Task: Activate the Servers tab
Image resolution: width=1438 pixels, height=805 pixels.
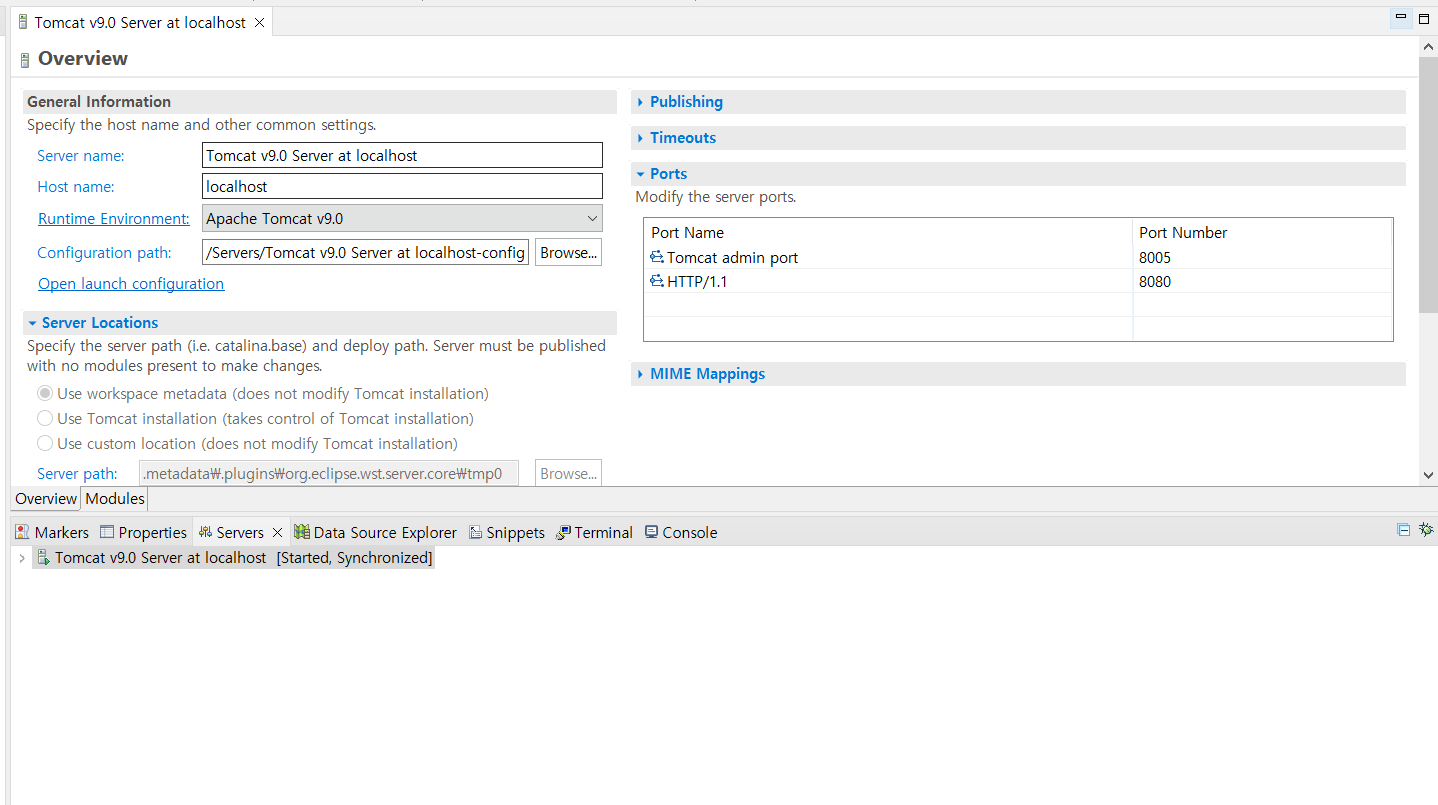Action: (231, 532)
